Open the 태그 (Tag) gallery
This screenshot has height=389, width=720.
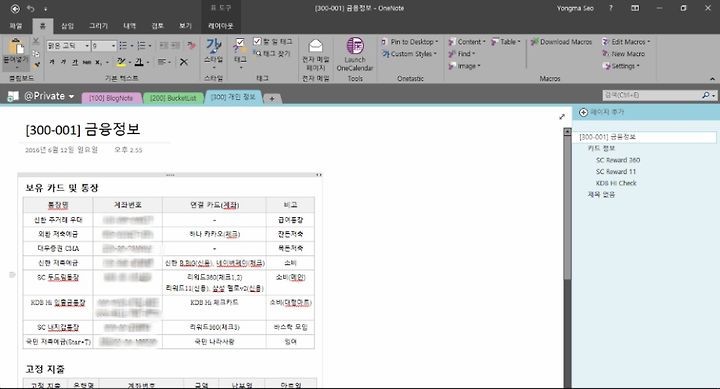[240, 53]
